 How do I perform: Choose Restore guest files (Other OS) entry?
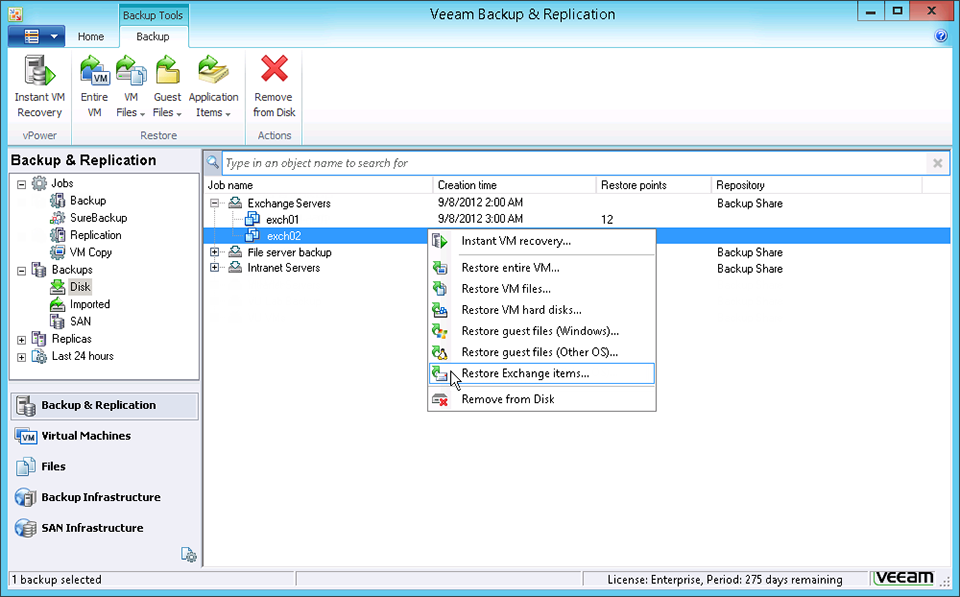pos(542,352)
